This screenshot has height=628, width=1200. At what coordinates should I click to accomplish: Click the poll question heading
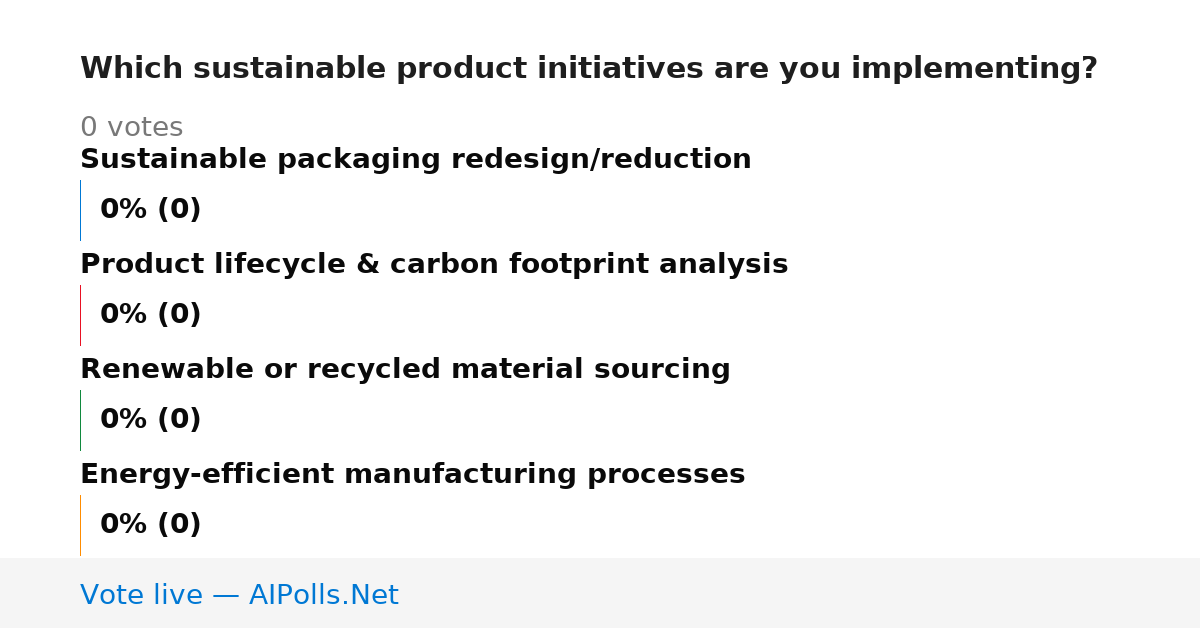click(x=588, y=69)
